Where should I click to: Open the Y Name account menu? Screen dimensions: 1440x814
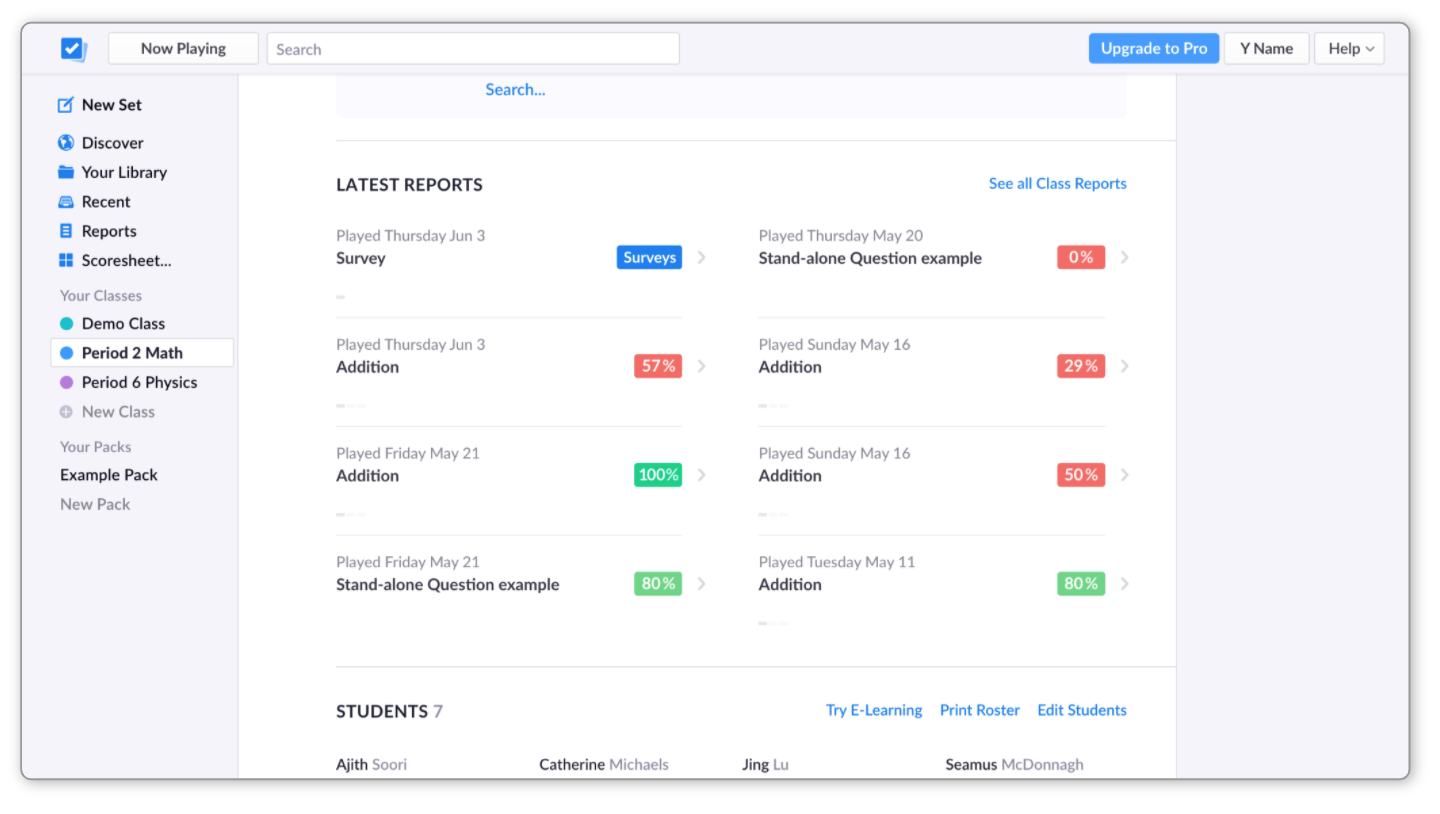(x=1266, y=48)
